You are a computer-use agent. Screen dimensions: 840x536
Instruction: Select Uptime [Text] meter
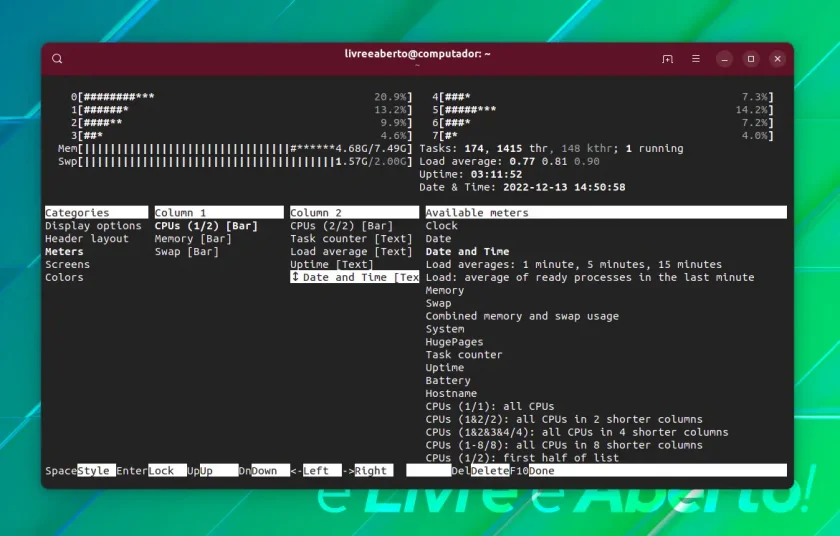point(332,265)
